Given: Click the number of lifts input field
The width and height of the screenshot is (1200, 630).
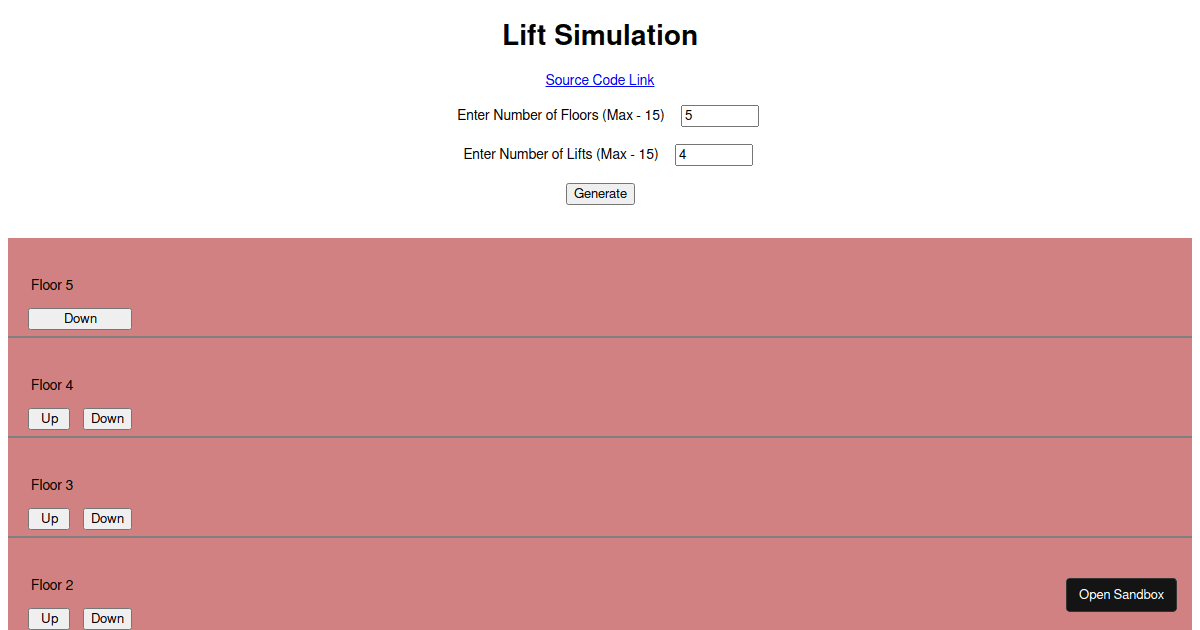Looking at the screenshot, I should (x=713, y=154).
